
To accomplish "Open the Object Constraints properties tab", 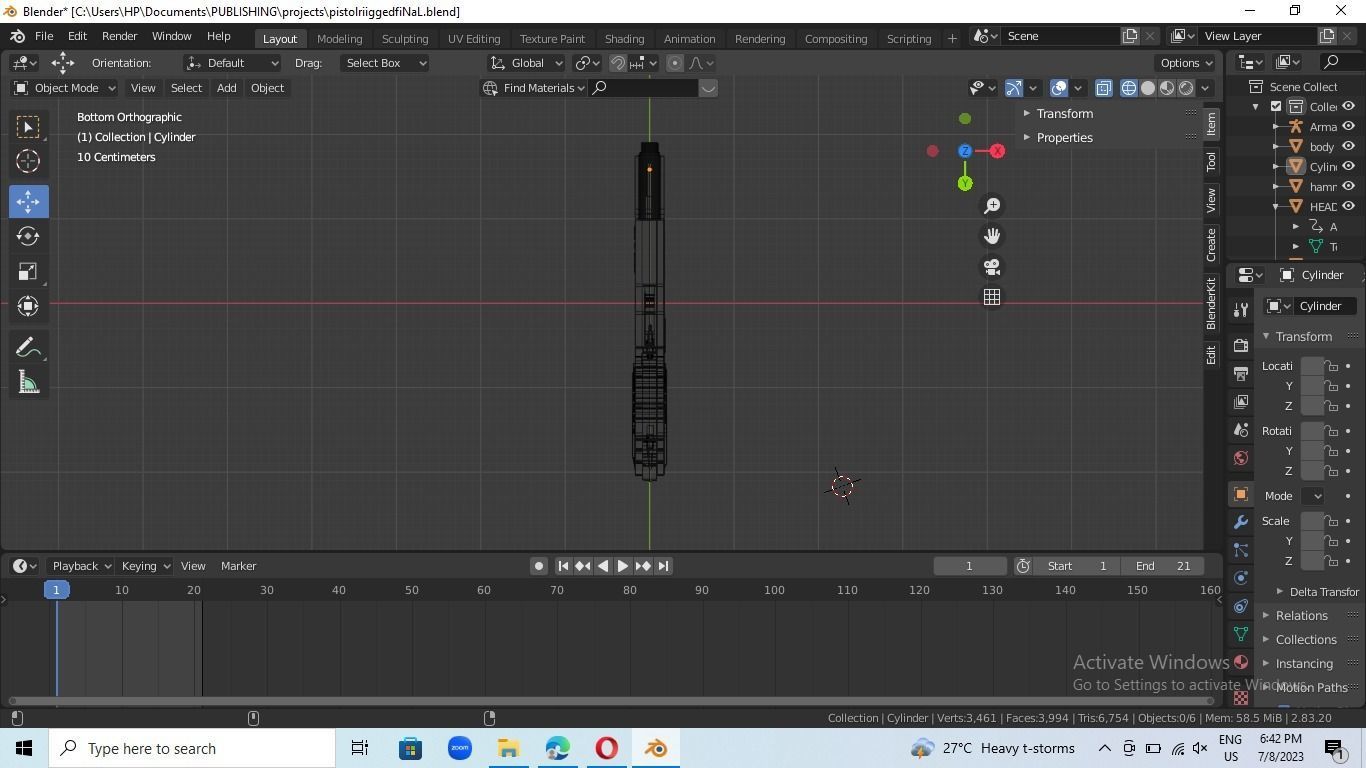I will click(x=1241, y=606).
